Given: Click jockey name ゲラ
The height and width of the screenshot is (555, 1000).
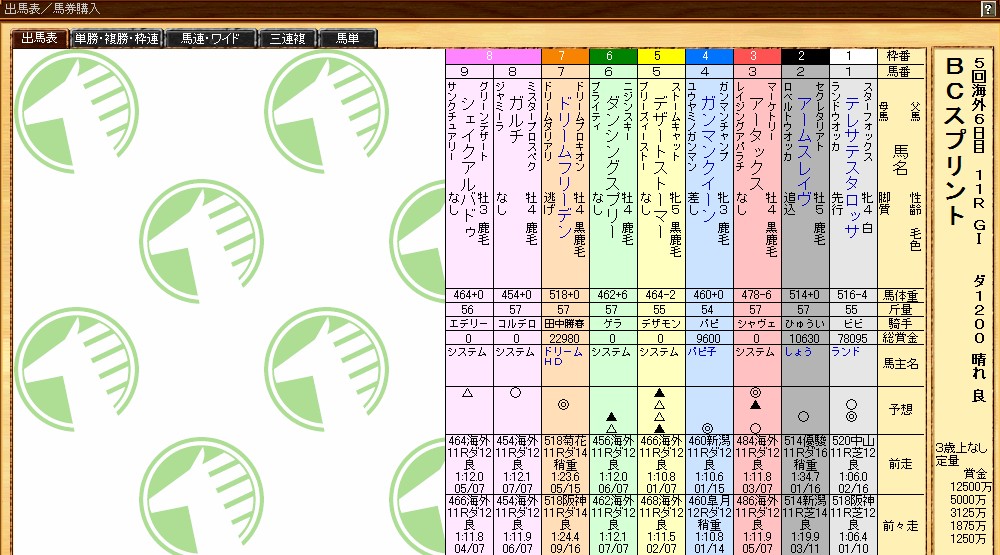Looking at the screenshot, I should 613,323.
